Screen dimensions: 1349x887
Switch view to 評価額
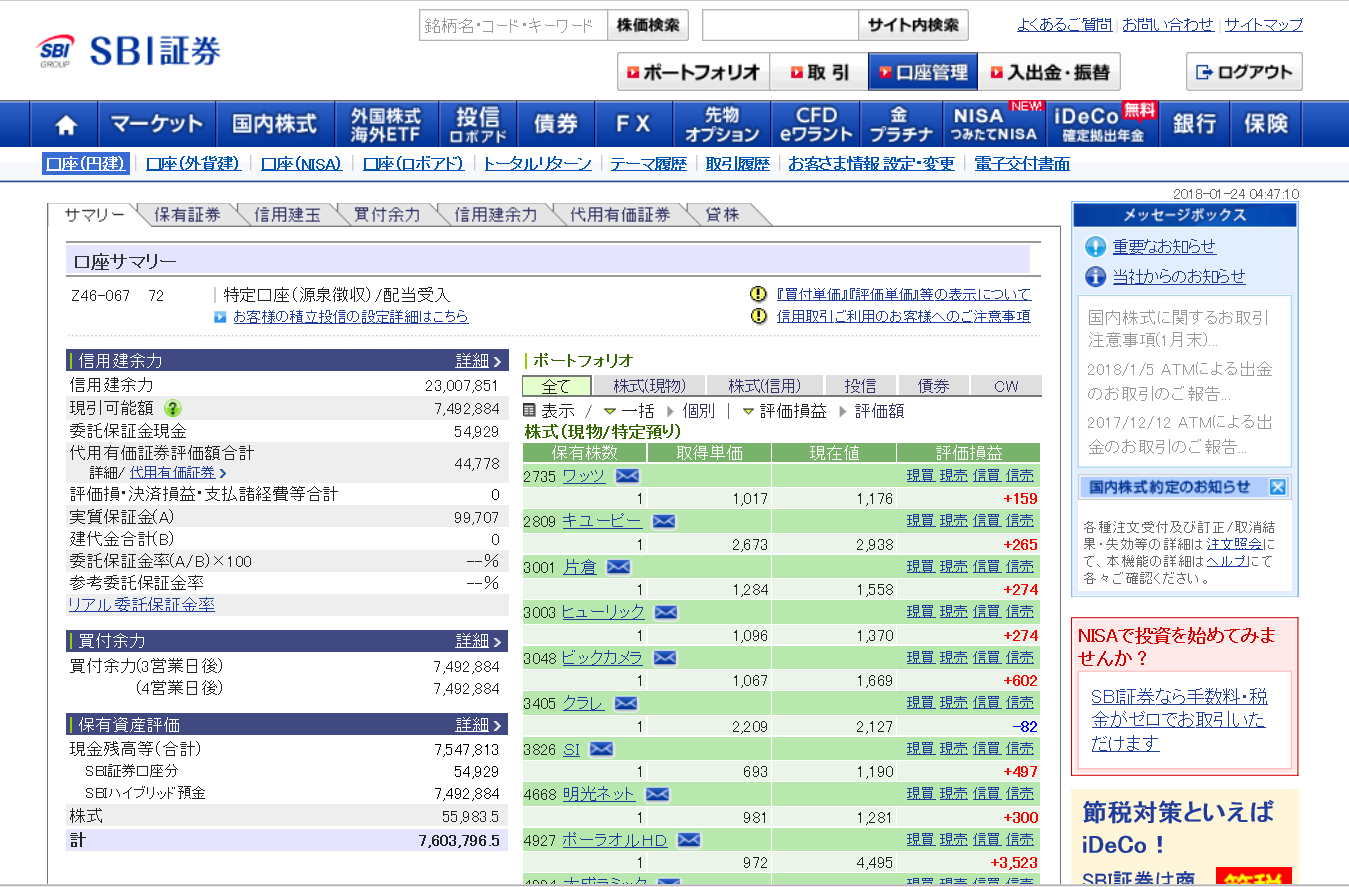(871, 411)
